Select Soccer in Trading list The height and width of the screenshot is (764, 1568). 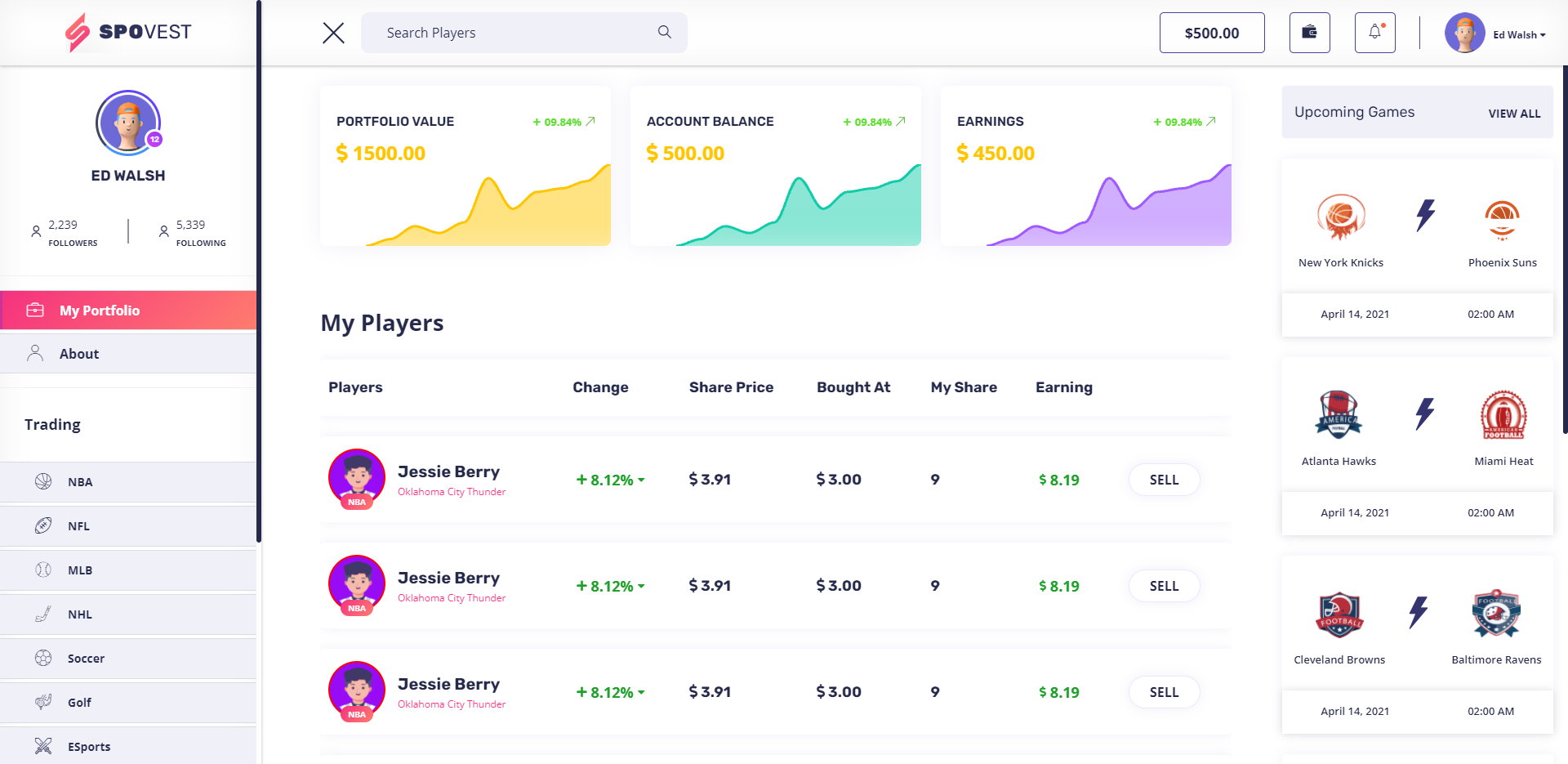128,659
